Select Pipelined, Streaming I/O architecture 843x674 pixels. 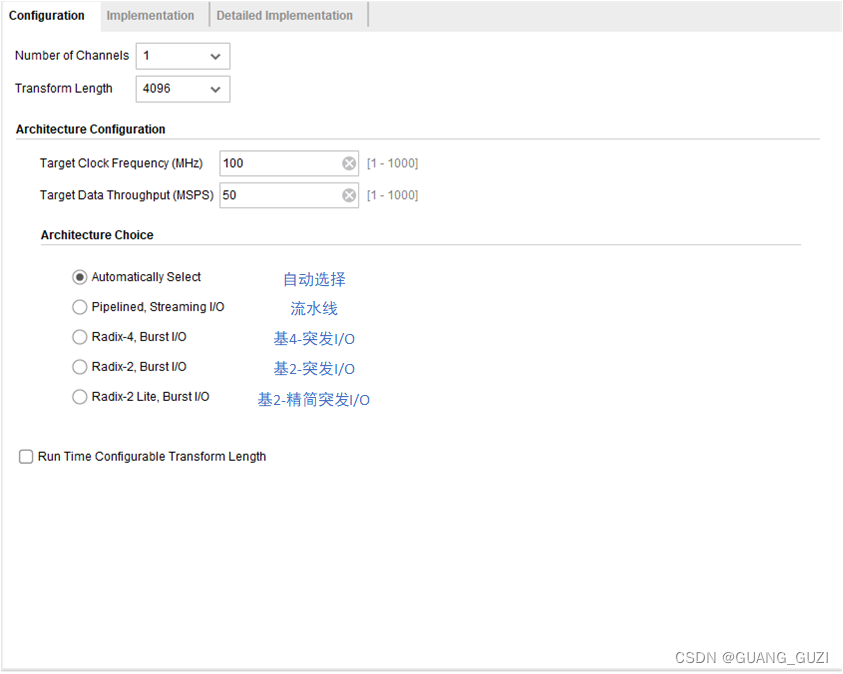coord(79,307)
